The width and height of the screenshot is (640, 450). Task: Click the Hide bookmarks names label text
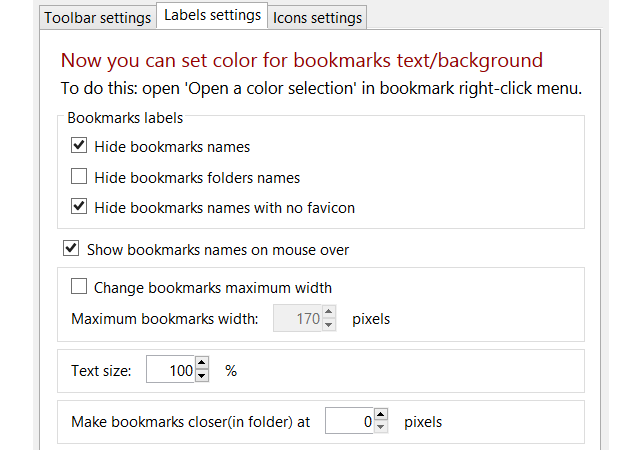[x=172, y=147]
